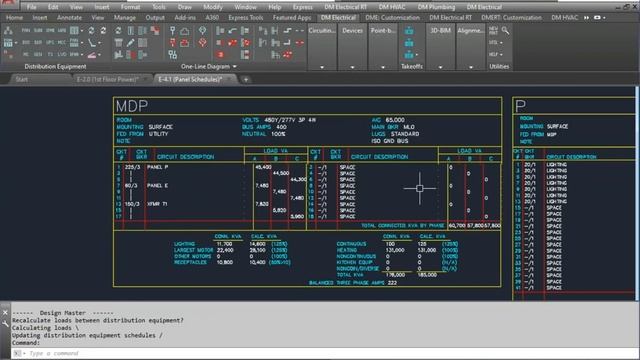The height and width of the screenshot is (360, 640).
Task: Open the Modify menu
Action: [213, 7]
